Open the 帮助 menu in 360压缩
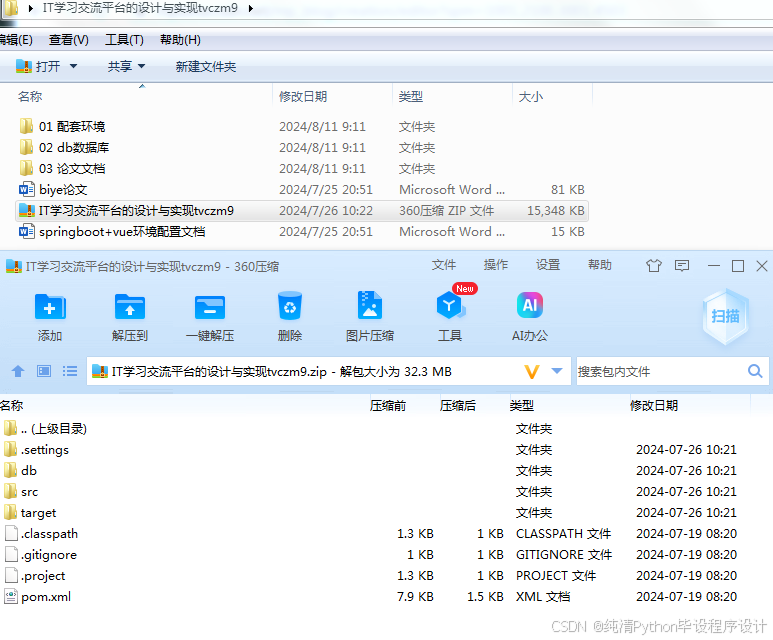Screen dimensions: 773x640 coord(600,265)
